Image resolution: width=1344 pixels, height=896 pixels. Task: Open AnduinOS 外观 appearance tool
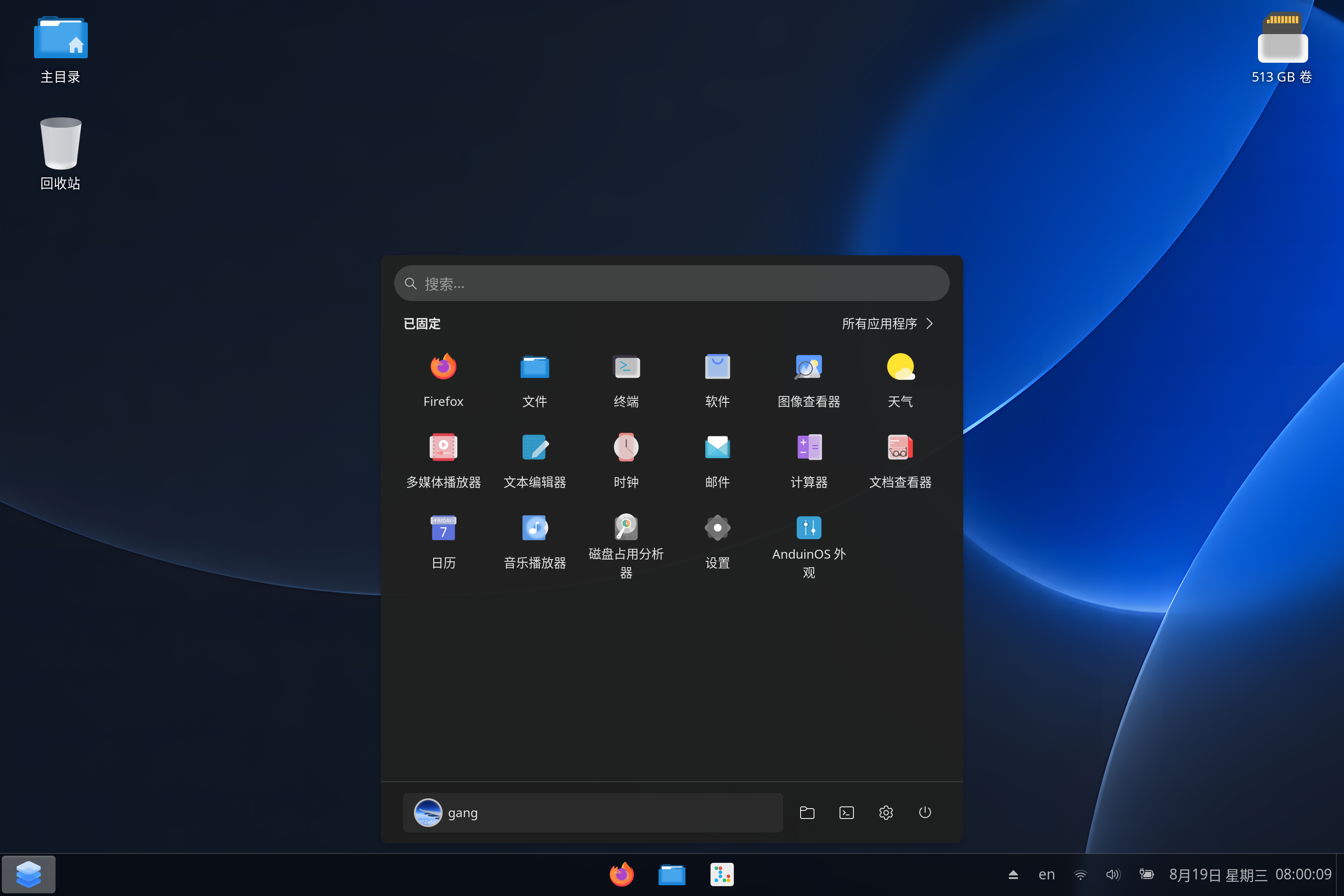click(x=809, y=546)
